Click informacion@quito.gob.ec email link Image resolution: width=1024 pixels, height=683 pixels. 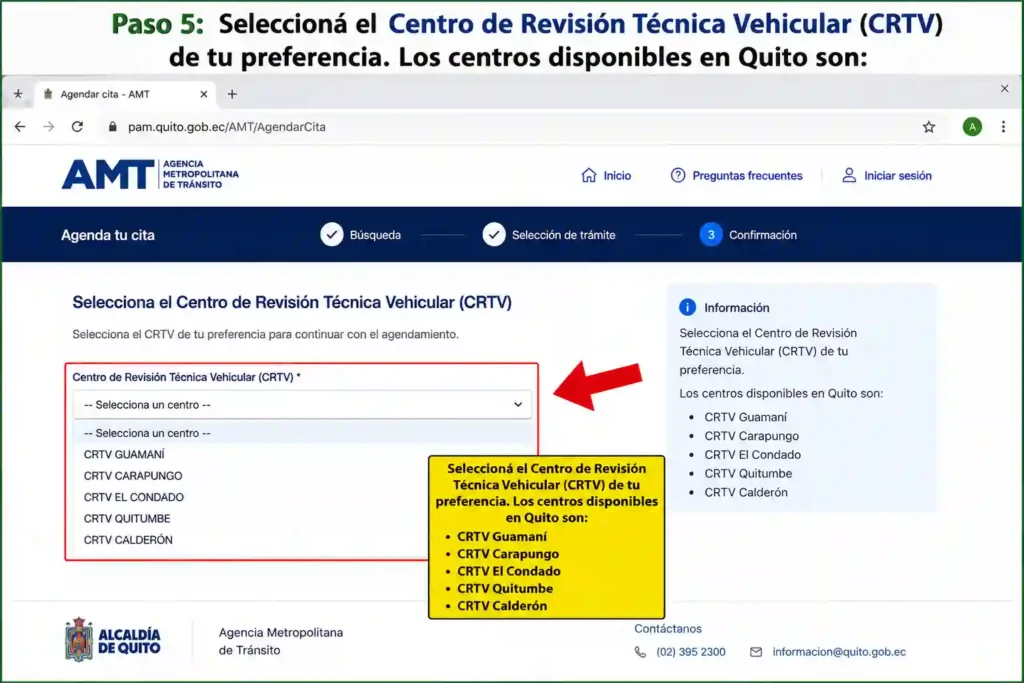point(839,652)
